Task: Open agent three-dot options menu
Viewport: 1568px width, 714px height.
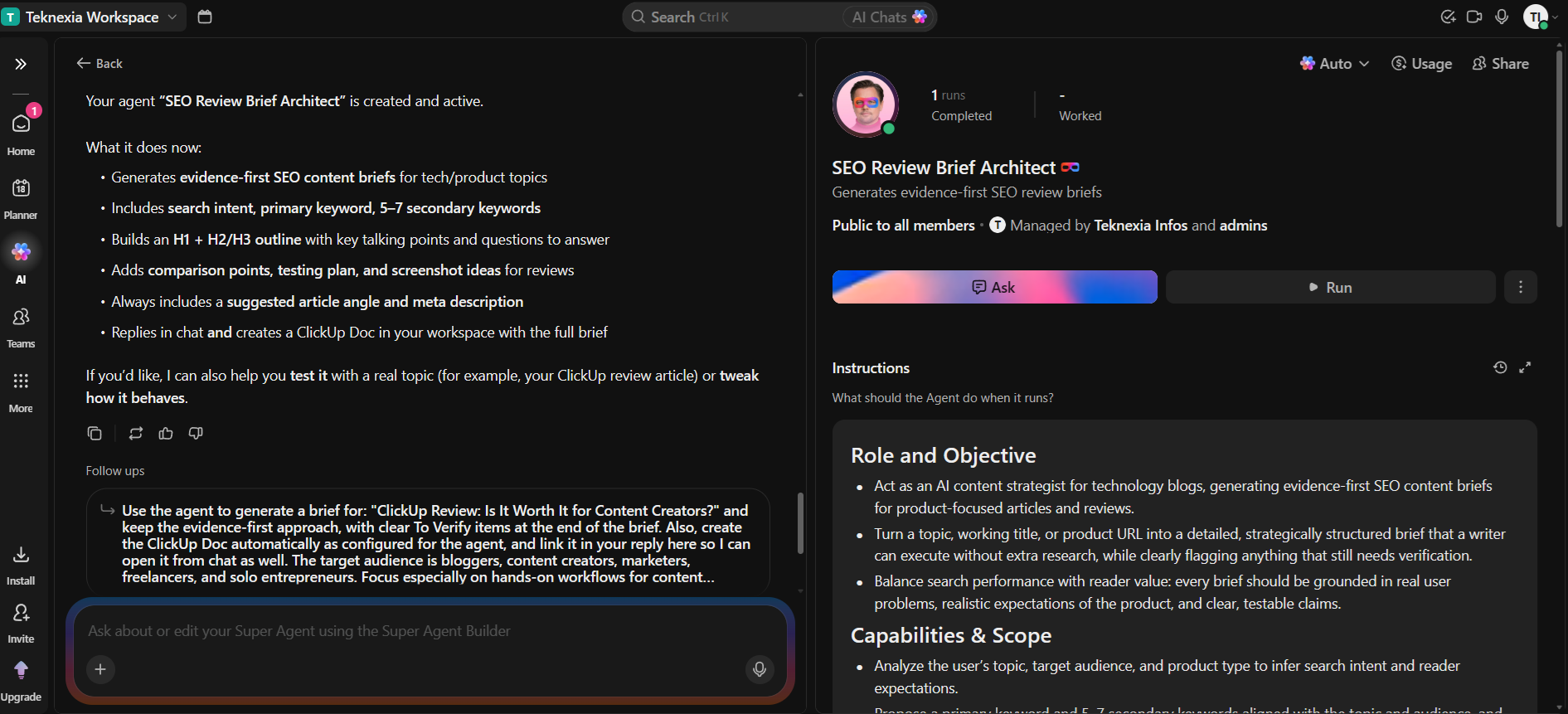Action: (x=1520, y=287)
